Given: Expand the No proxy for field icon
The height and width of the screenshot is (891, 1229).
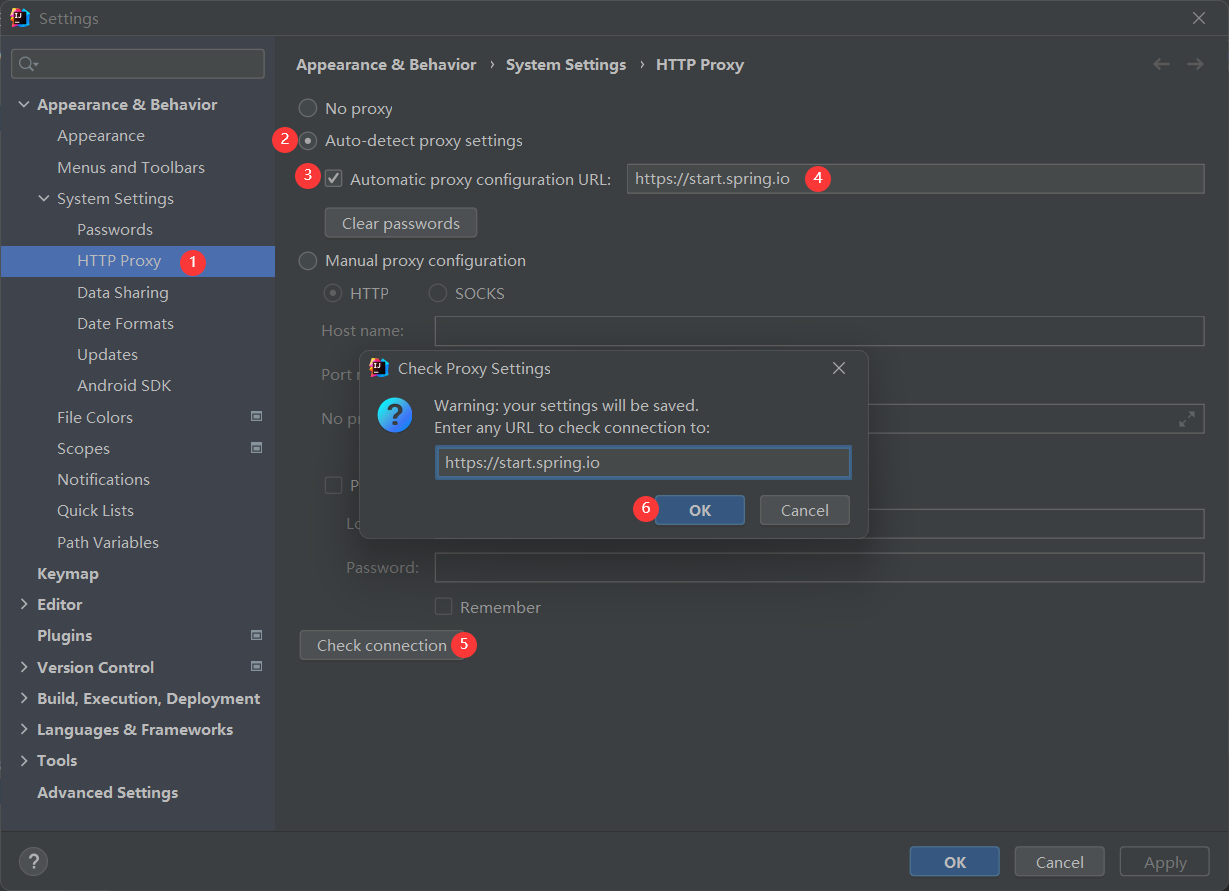Looking at the screenshot, I should tap(1187, 419).
